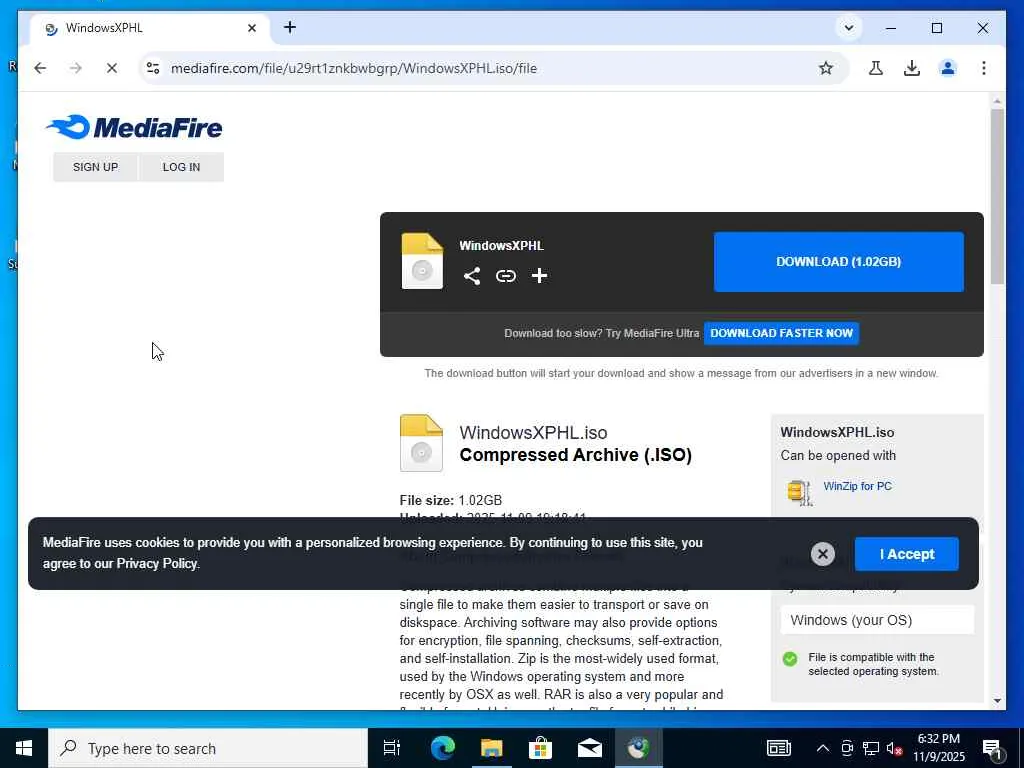Viewport: 1024px width, 768px height.
Task: Select the WindowsXPHL browser tab
Action: point(150,28)
